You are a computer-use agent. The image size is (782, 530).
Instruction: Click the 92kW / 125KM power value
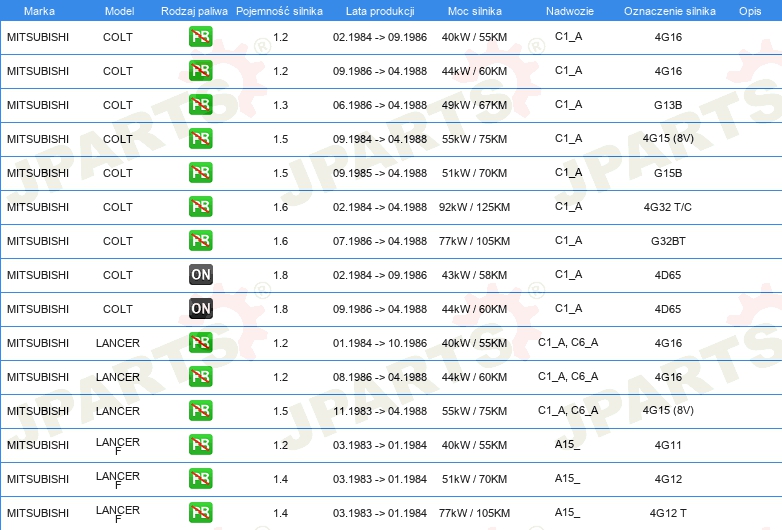(x=474, y=207)
